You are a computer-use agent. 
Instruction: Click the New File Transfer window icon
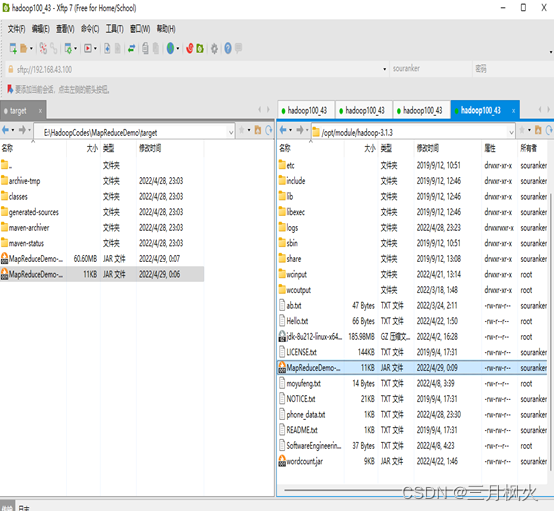[x=68, y=48]
